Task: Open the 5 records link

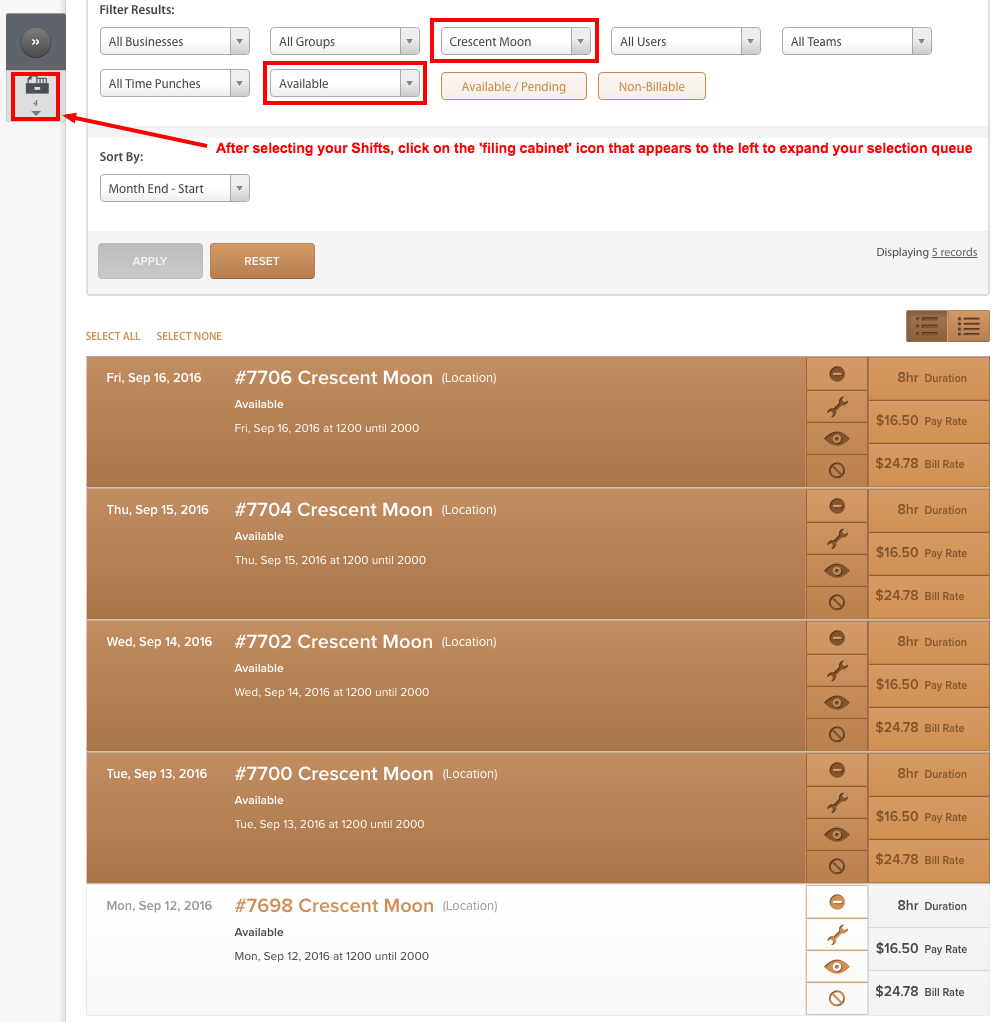Action: 954,252
